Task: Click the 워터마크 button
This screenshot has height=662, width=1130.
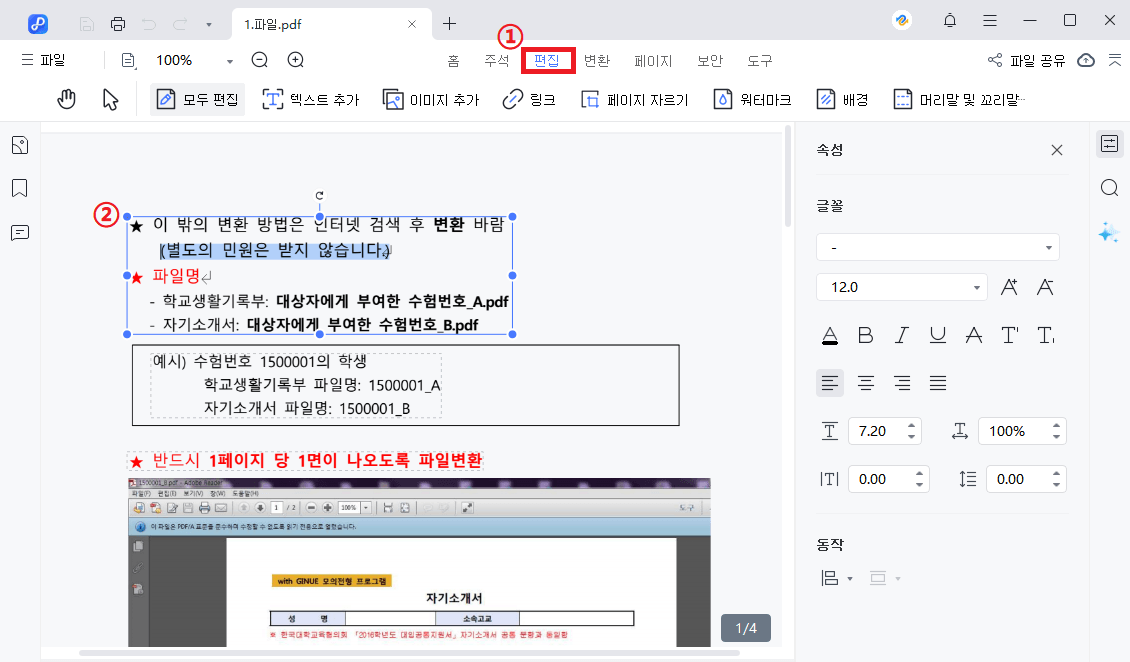Action: point(752,99)
